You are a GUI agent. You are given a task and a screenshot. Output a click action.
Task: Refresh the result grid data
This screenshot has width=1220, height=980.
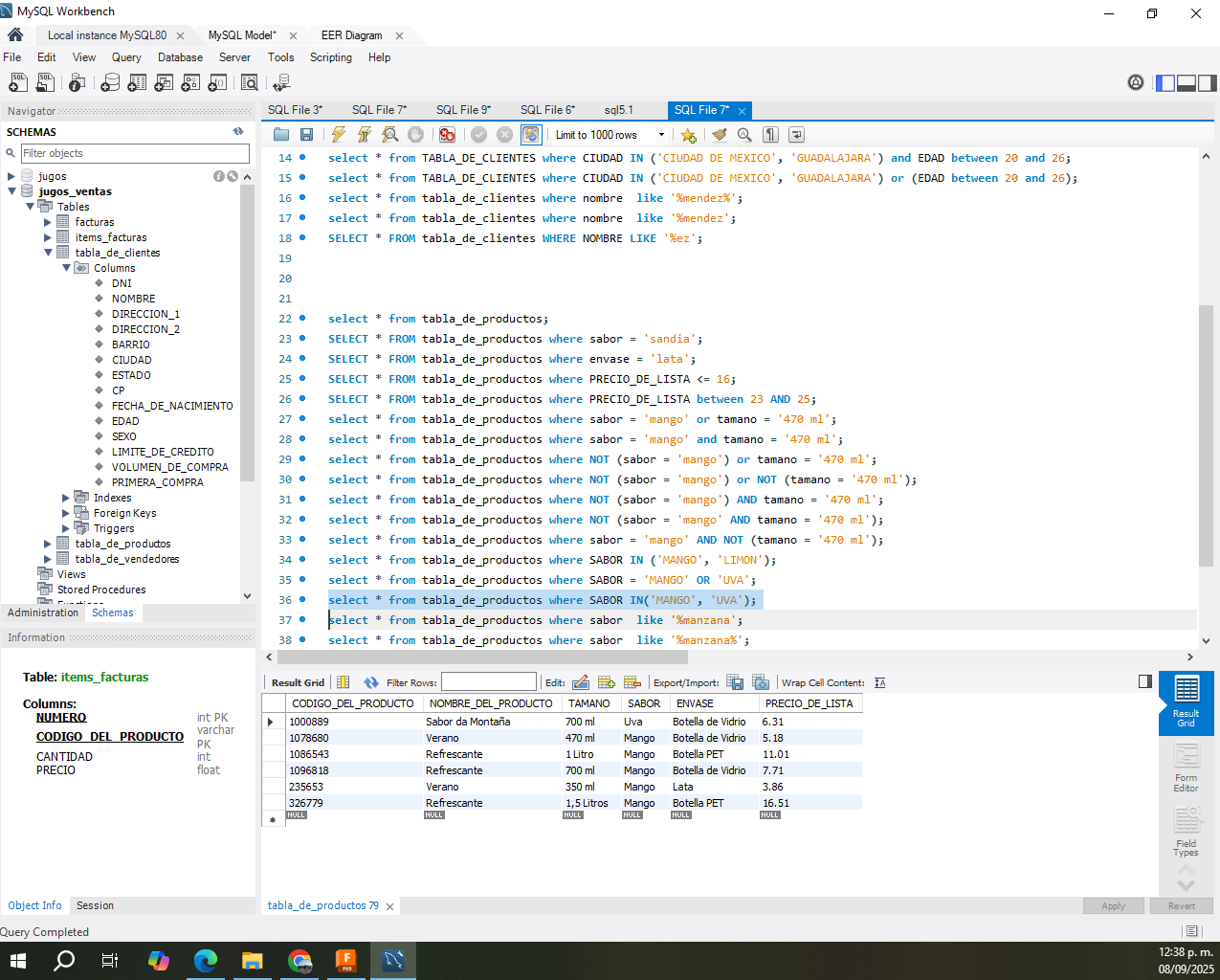[x=371, y=682]
